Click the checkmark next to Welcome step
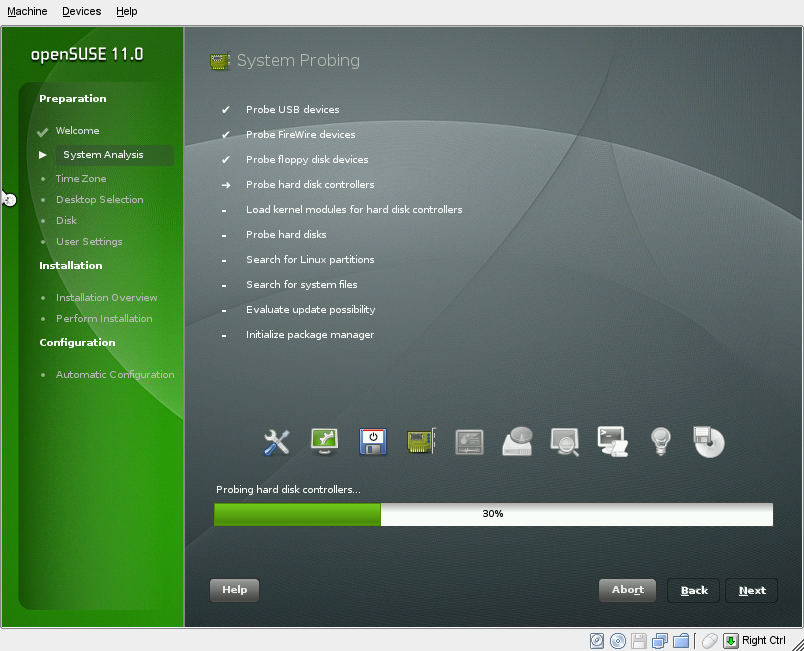The height and width of the screenshot is (651, 804). pyautogui.click(x=43, y=132)
